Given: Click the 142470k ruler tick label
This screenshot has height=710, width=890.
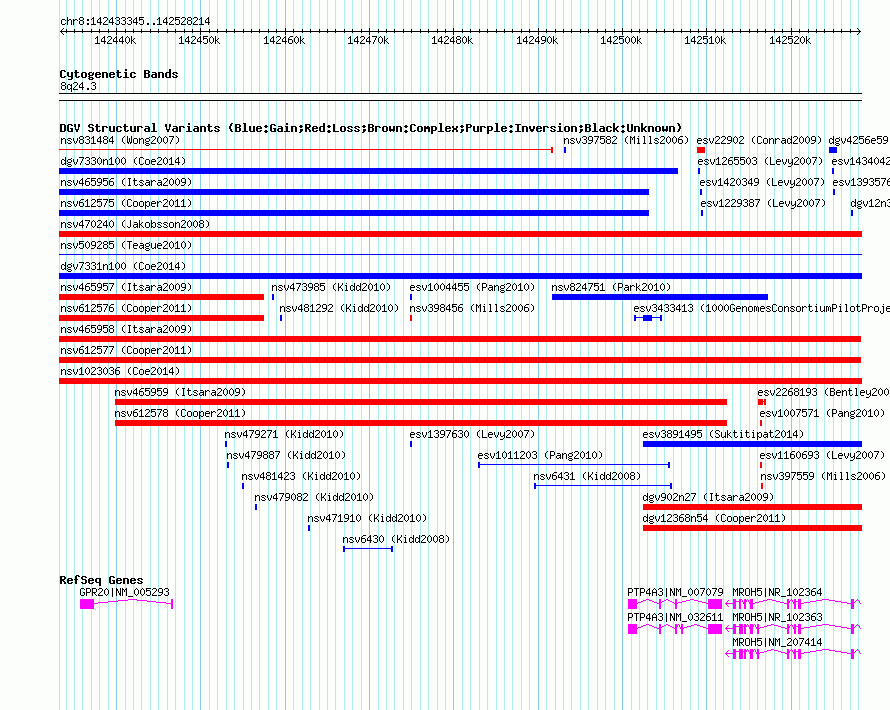Looking at the screenshot, I should click(x=368, y=40).
